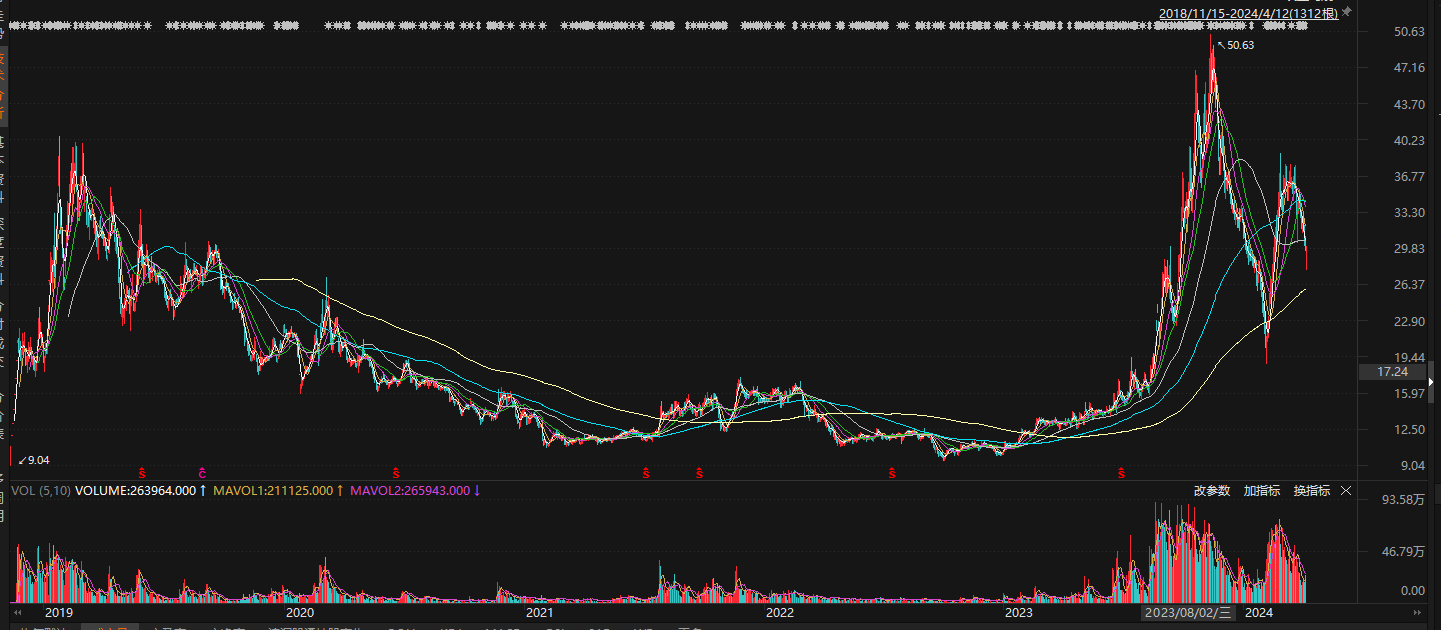Click the S event marker in 2022

coord(890,472)
